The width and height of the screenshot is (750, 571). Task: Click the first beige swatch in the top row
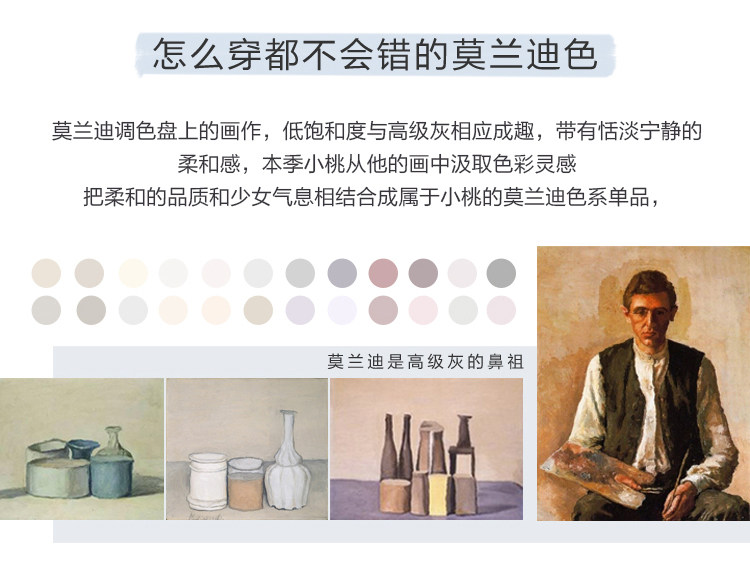tap(46, 273)
